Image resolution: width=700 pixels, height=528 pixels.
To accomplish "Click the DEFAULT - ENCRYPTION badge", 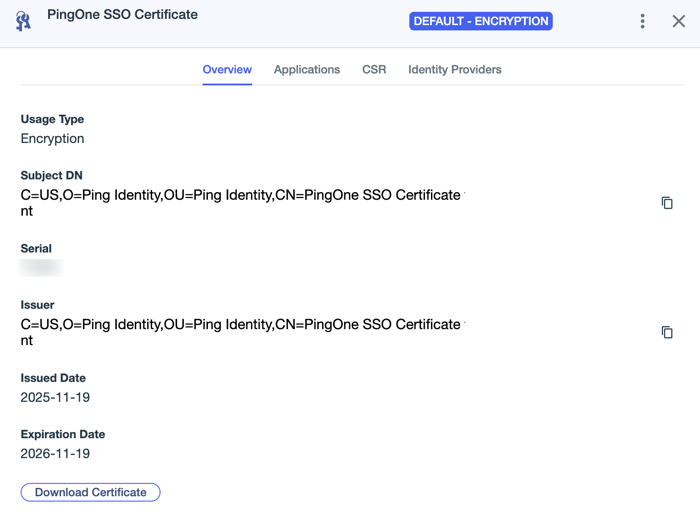I will (x=481, y=21).
